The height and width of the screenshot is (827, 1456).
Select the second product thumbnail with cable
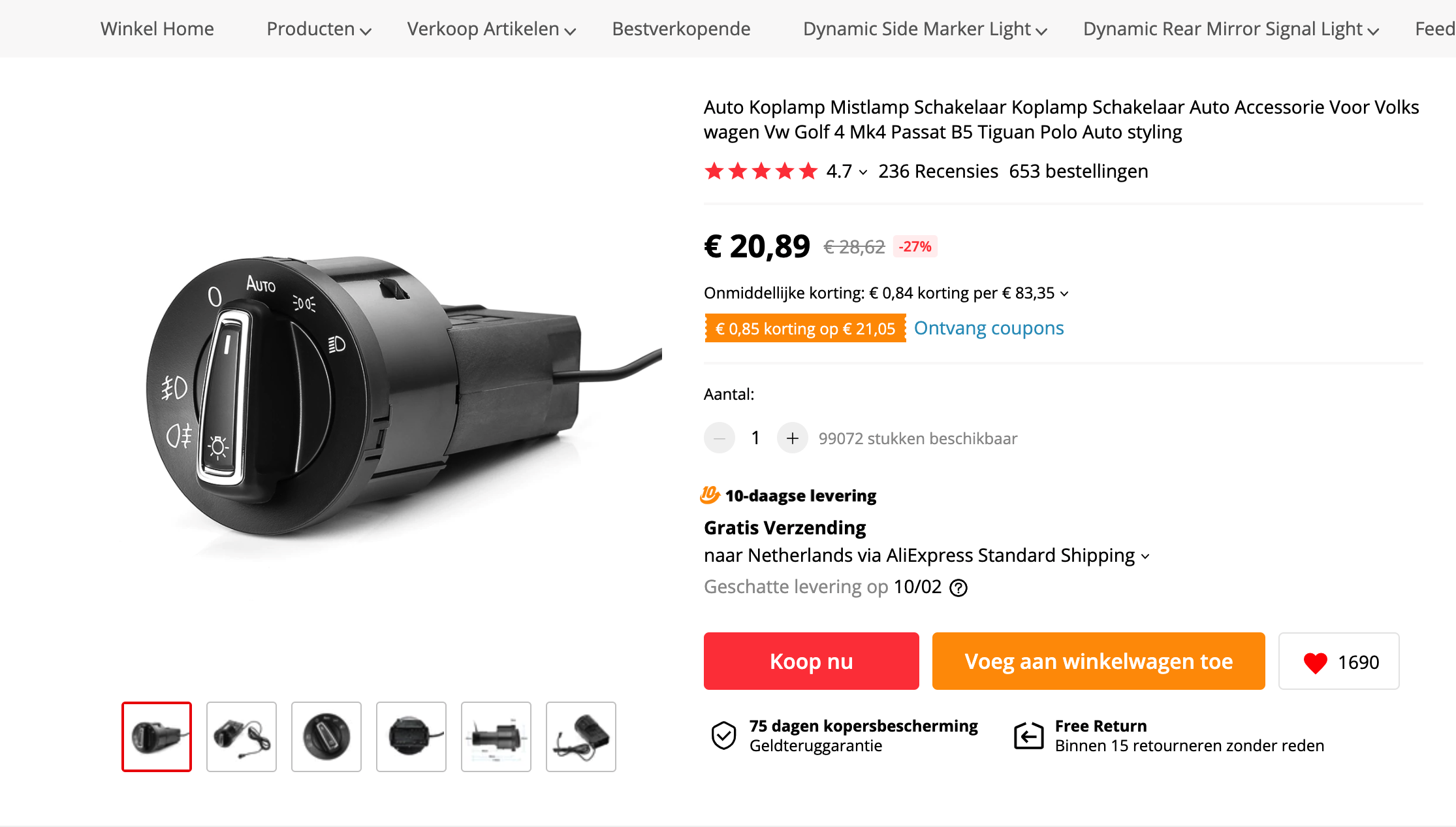tap(242, 737)
